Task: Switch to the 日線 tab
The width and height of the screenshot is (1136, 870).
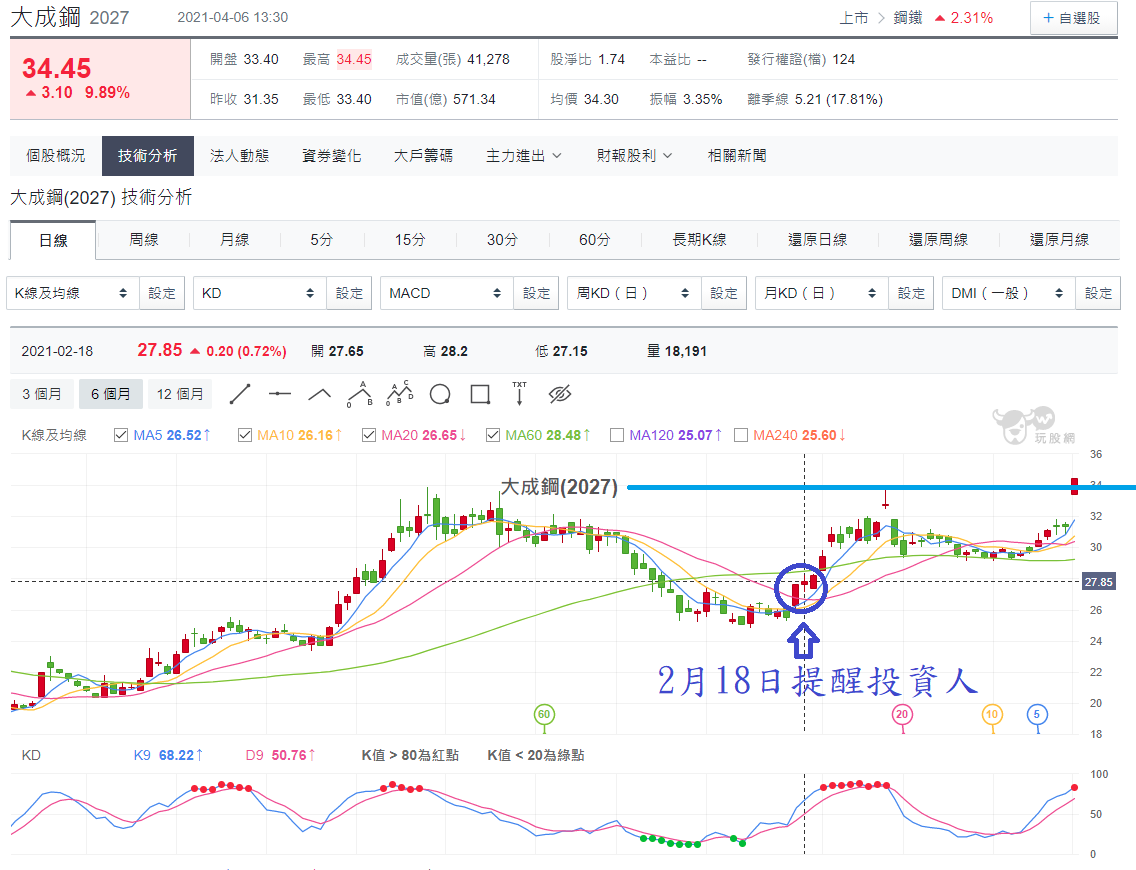Action: pyautogui.click(x=53, y=240)
